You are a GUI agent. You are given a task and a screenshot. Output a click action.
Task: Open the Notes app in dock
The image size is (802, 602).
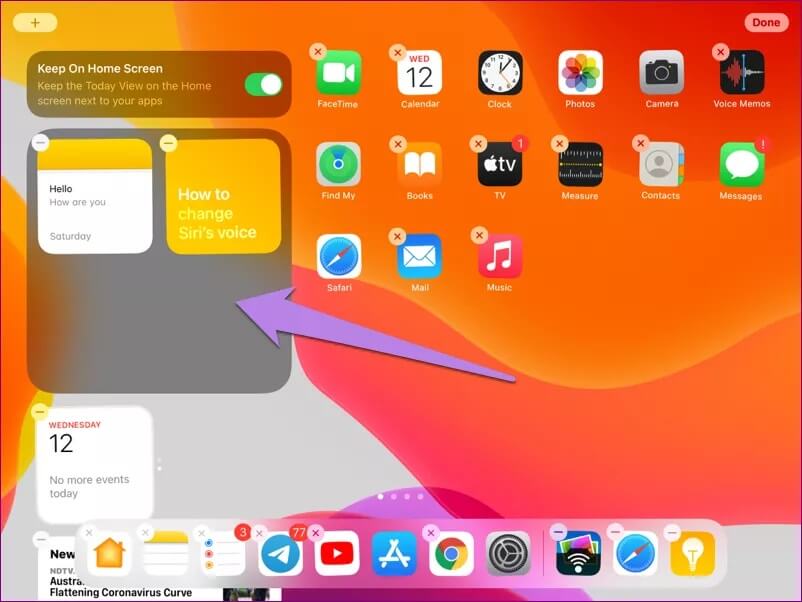click(166, 553)
